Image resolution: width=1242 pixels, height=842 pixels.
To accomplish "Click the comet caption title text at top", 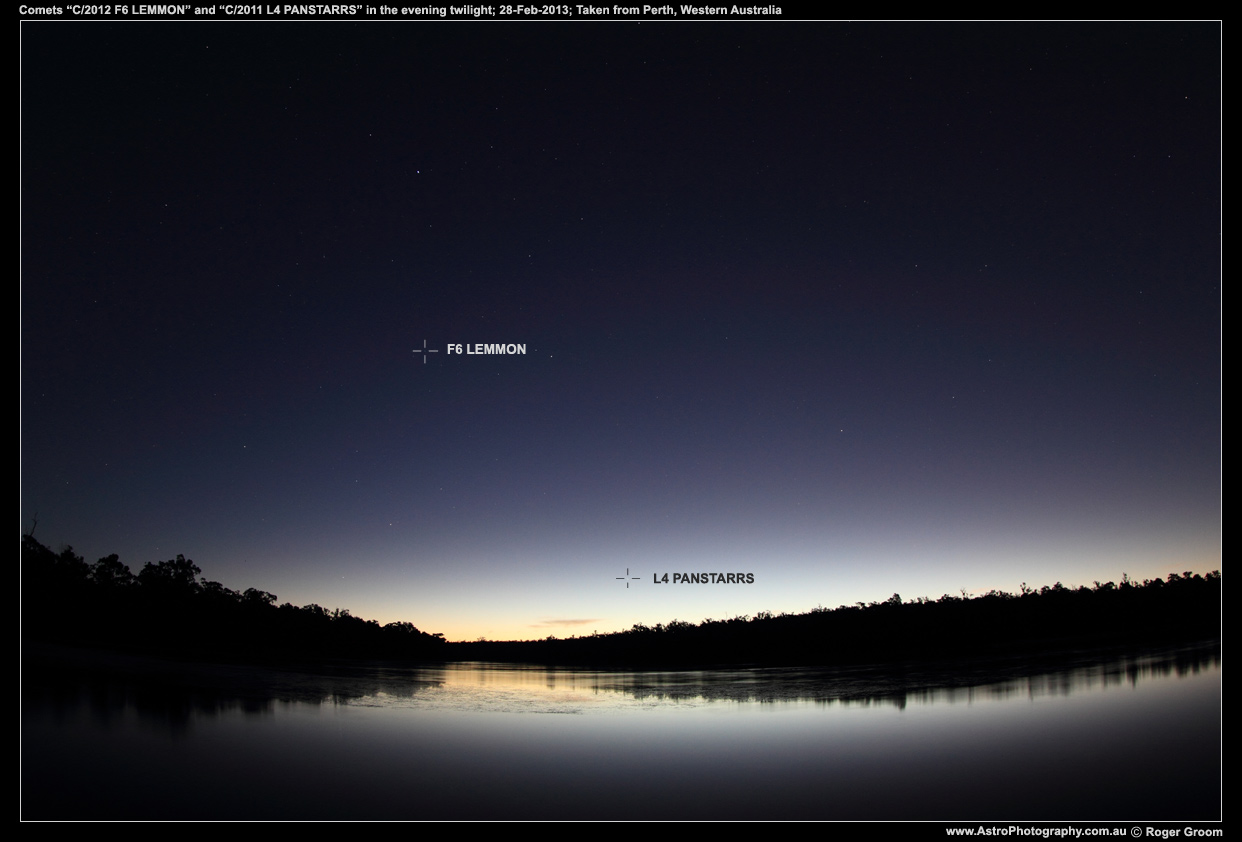I will pyautogui.click(x=400, y=10).
